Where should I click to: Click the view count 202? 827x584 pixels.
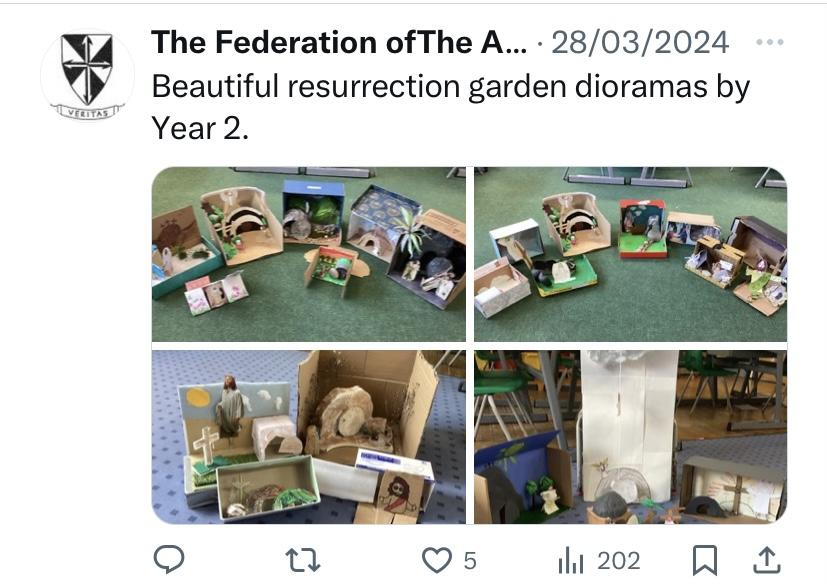pos(619,561)
